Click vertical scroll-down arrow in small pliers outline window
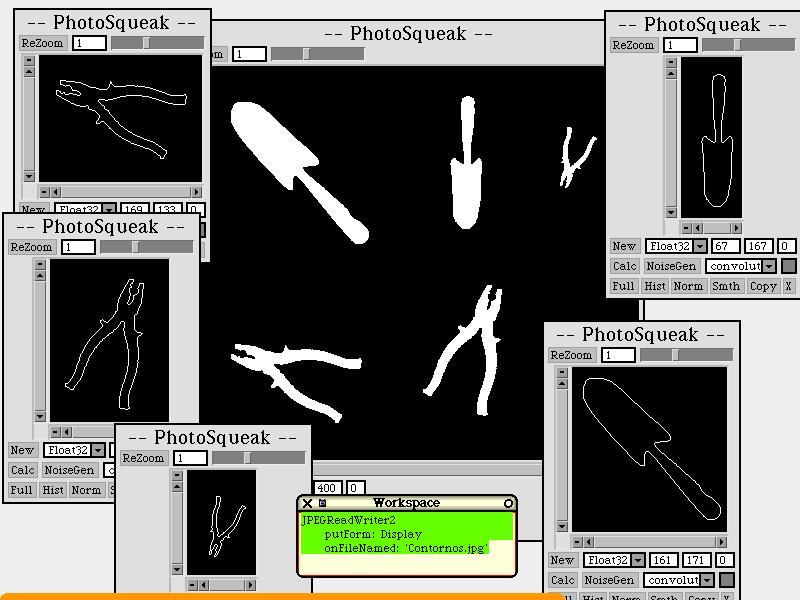This screenshot has width=800, height=600. (177, 569)
